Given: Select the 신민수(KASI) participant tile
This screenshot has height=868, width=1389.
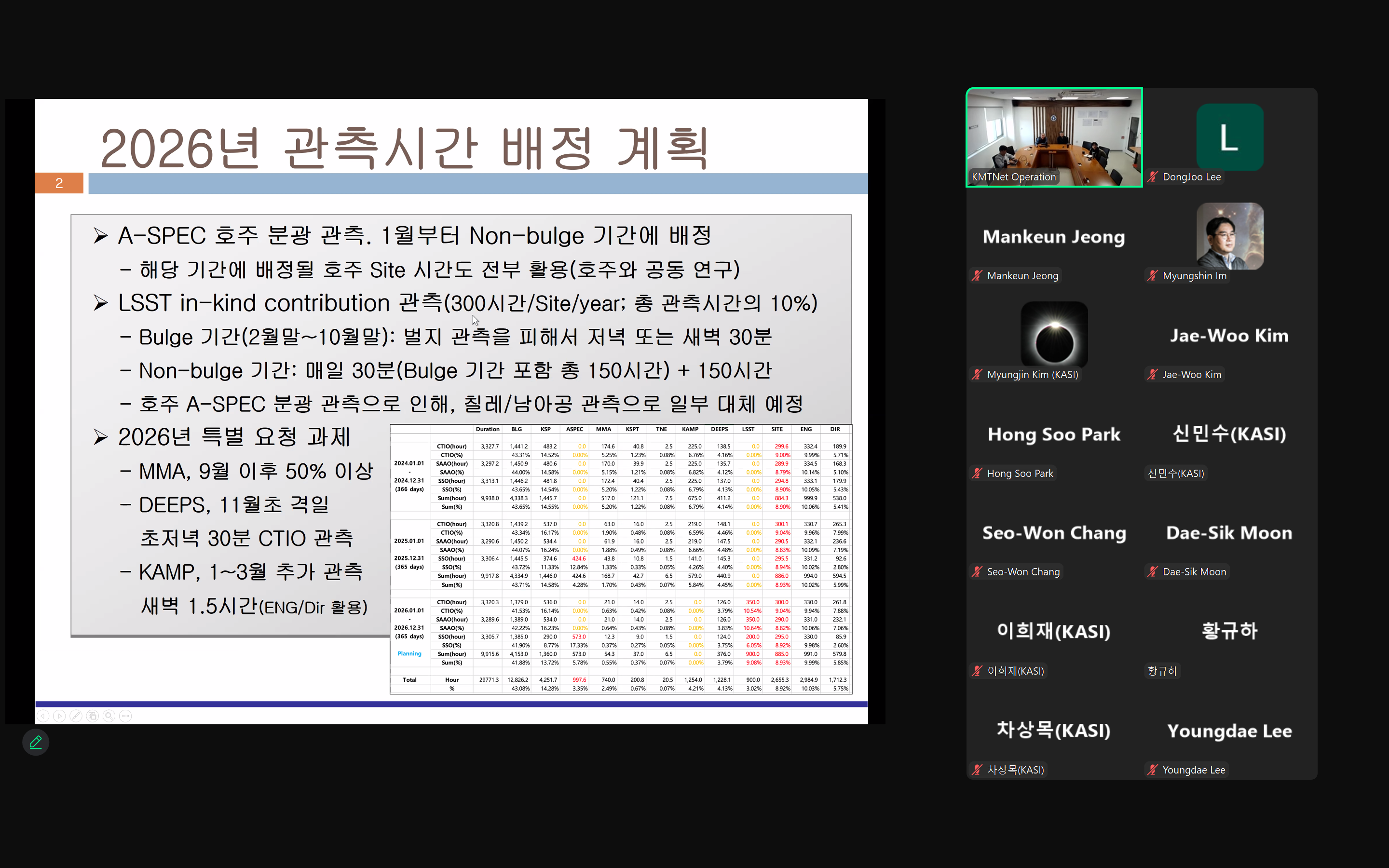Looking at the screenshot, I should (x=1229, y=434).
